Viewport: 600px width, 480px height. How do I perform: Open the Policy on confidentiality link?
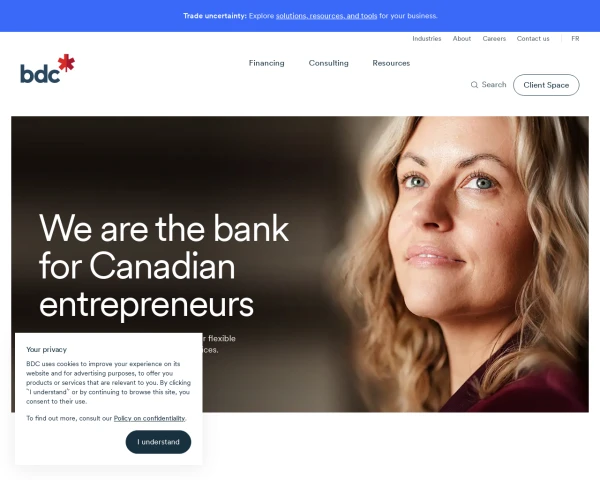[x=149, y=418]
